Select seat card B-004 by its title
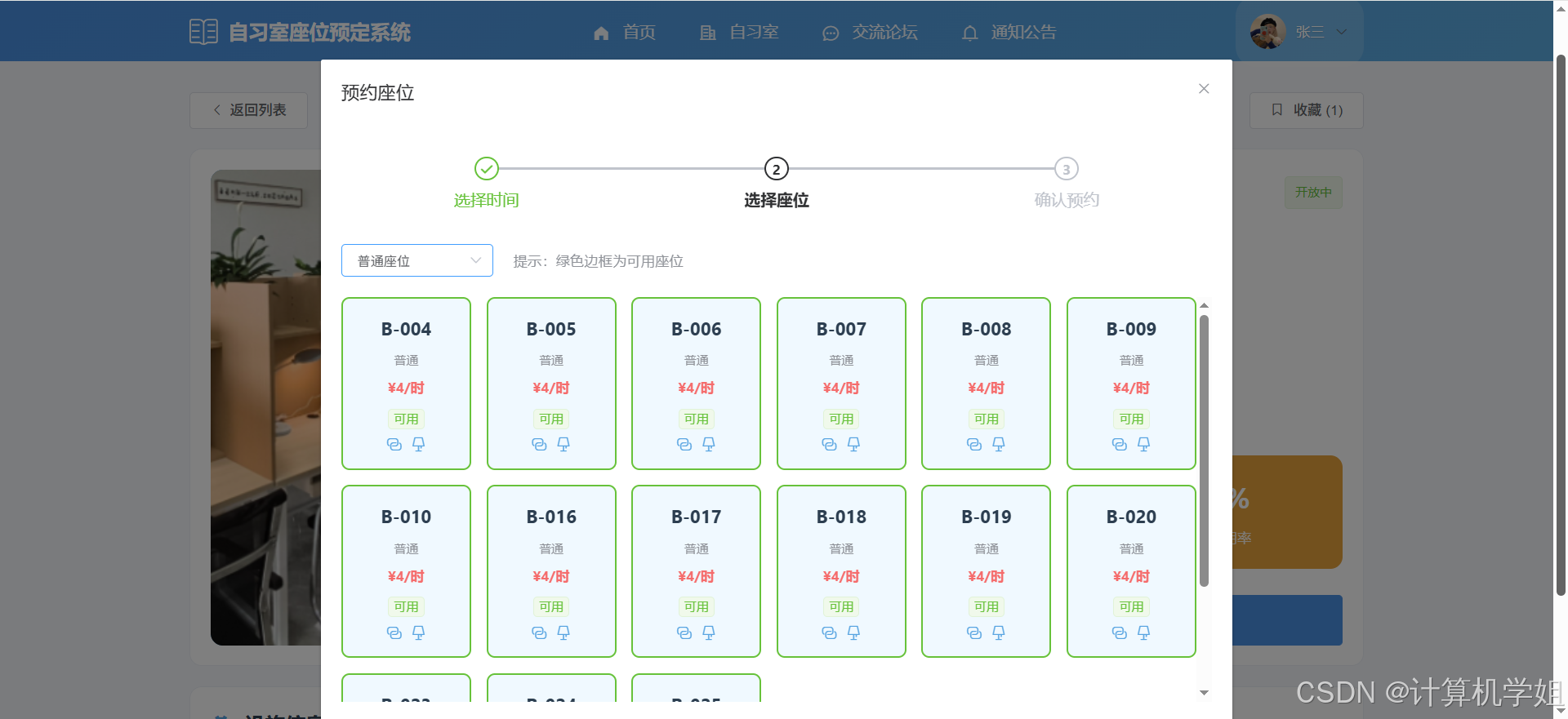 click(x=406, y=329)
